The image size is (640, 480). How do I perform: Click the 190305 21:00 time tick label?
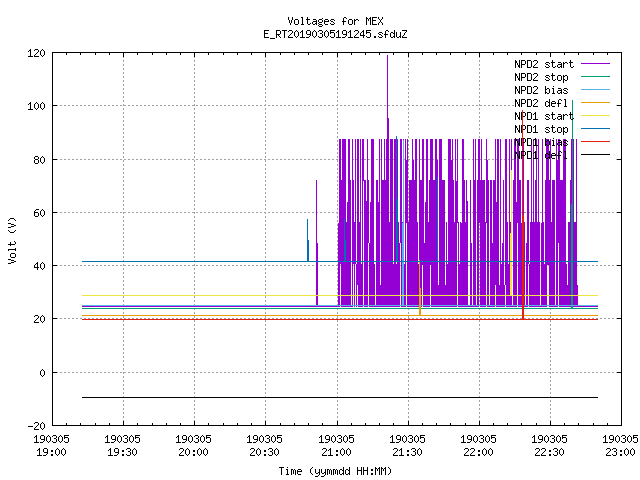tap(336, 445)
